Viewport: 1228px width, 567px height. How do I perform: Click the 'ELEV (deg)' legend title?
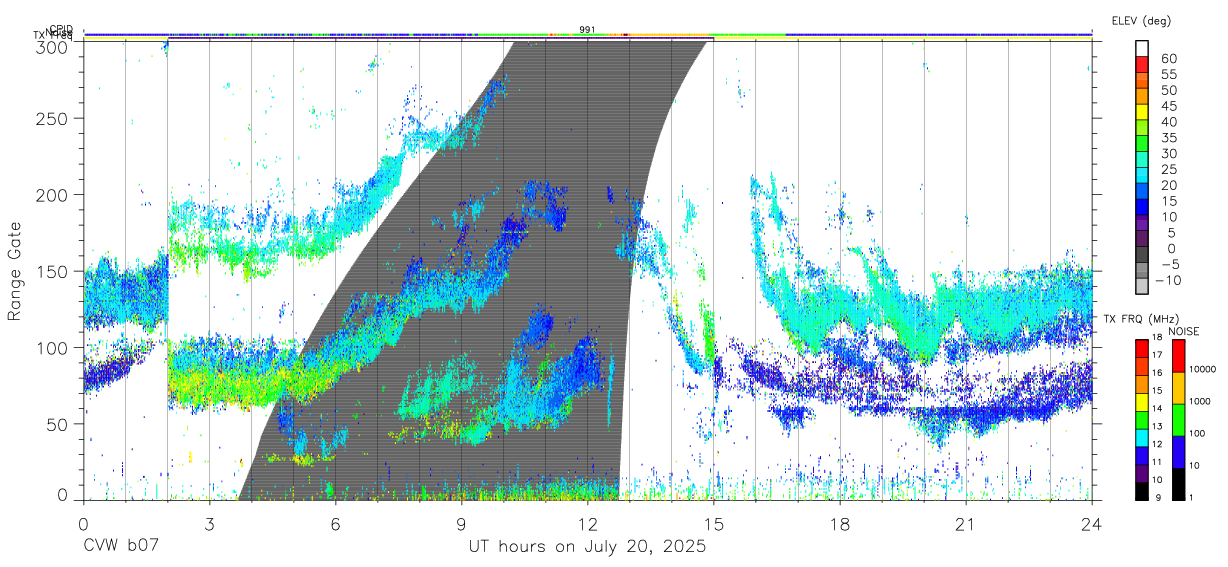tap(1141, 21)
